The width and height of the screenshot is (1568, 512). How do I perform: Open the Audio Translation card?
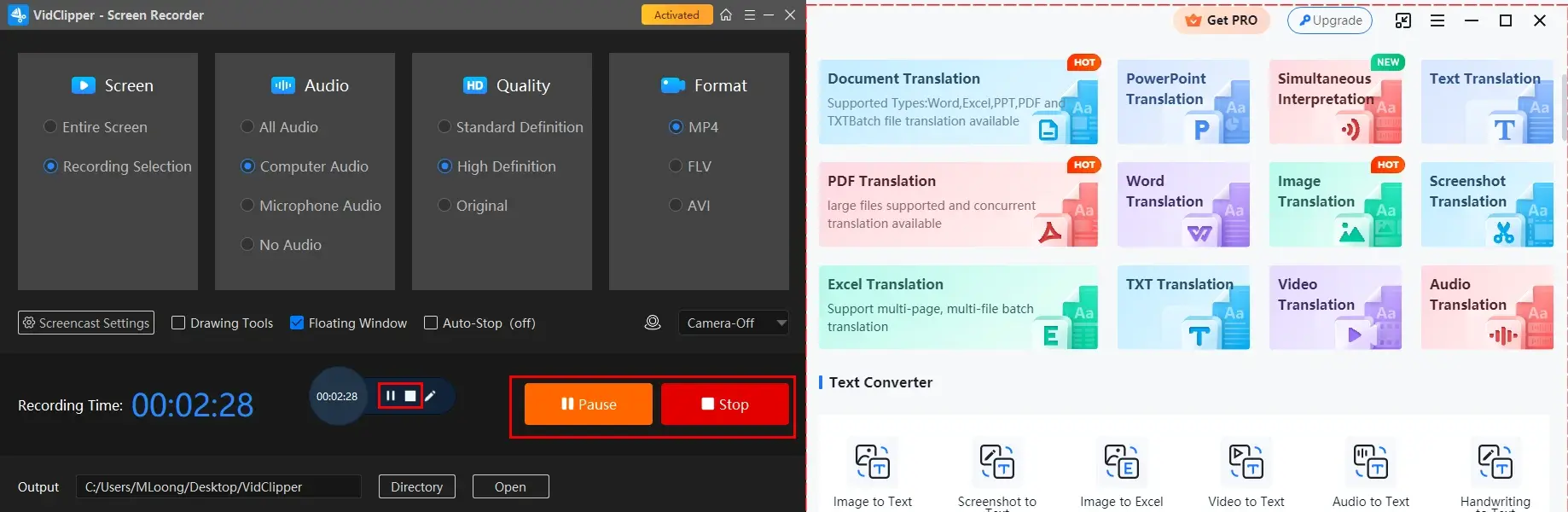tap(1487, 307)
